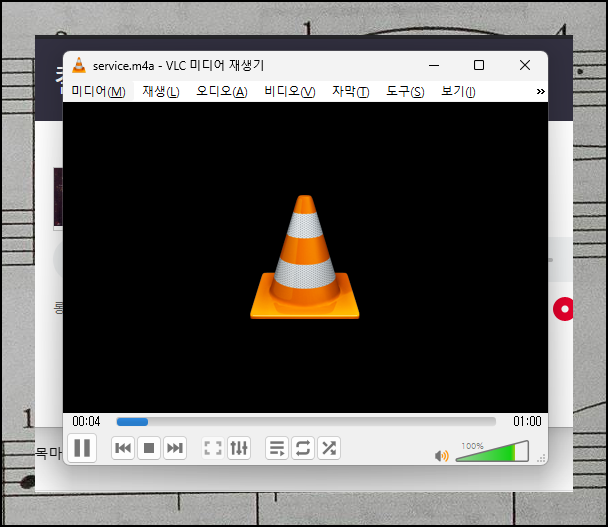The image size is (608, 527).
Task: Grab the window size grip corner
Action: (x=541, y=458)
